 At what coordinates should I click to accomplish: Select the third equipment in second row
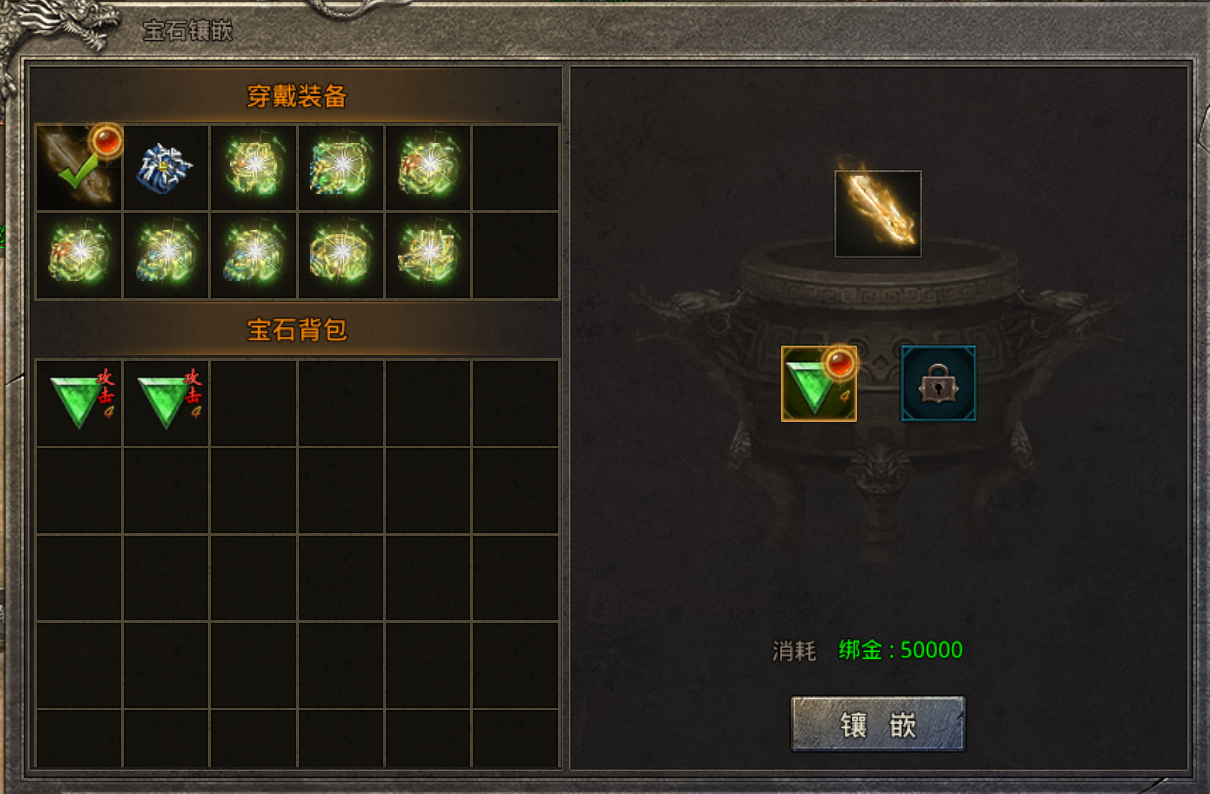point(253,255)
